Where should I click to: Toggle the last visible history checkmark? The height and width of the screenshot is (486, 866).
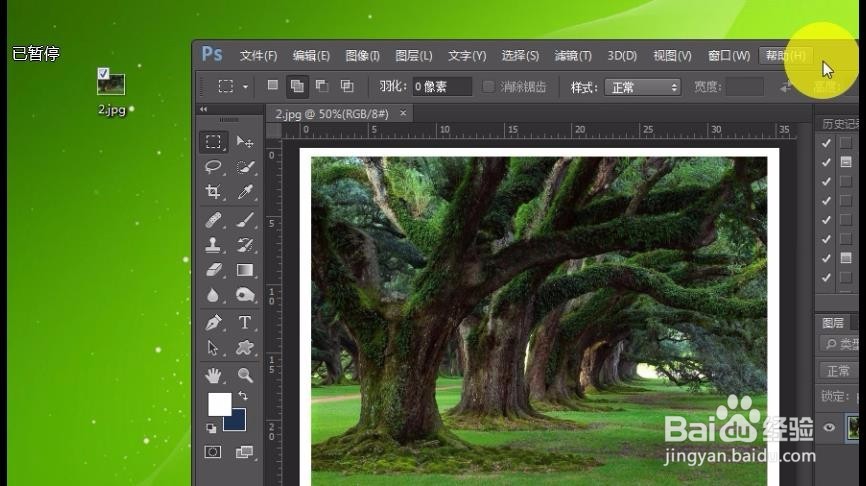pyautogui.click(x=826, y=278)
